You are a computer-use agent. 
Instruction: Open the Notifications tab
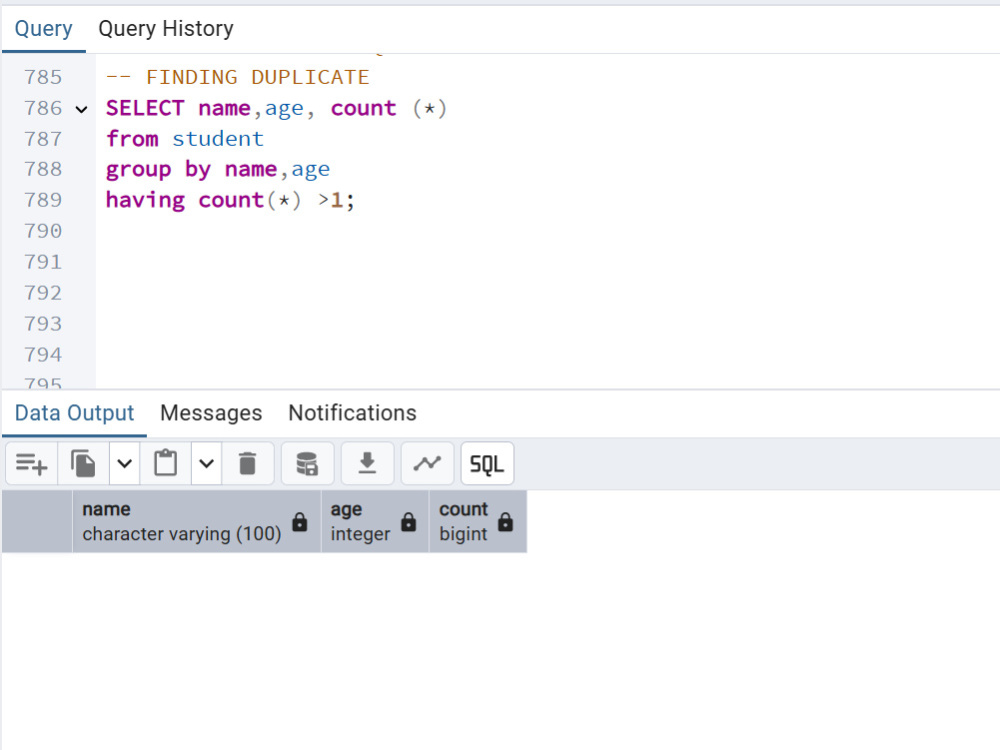pyautogui.click(x=352, y=413)
